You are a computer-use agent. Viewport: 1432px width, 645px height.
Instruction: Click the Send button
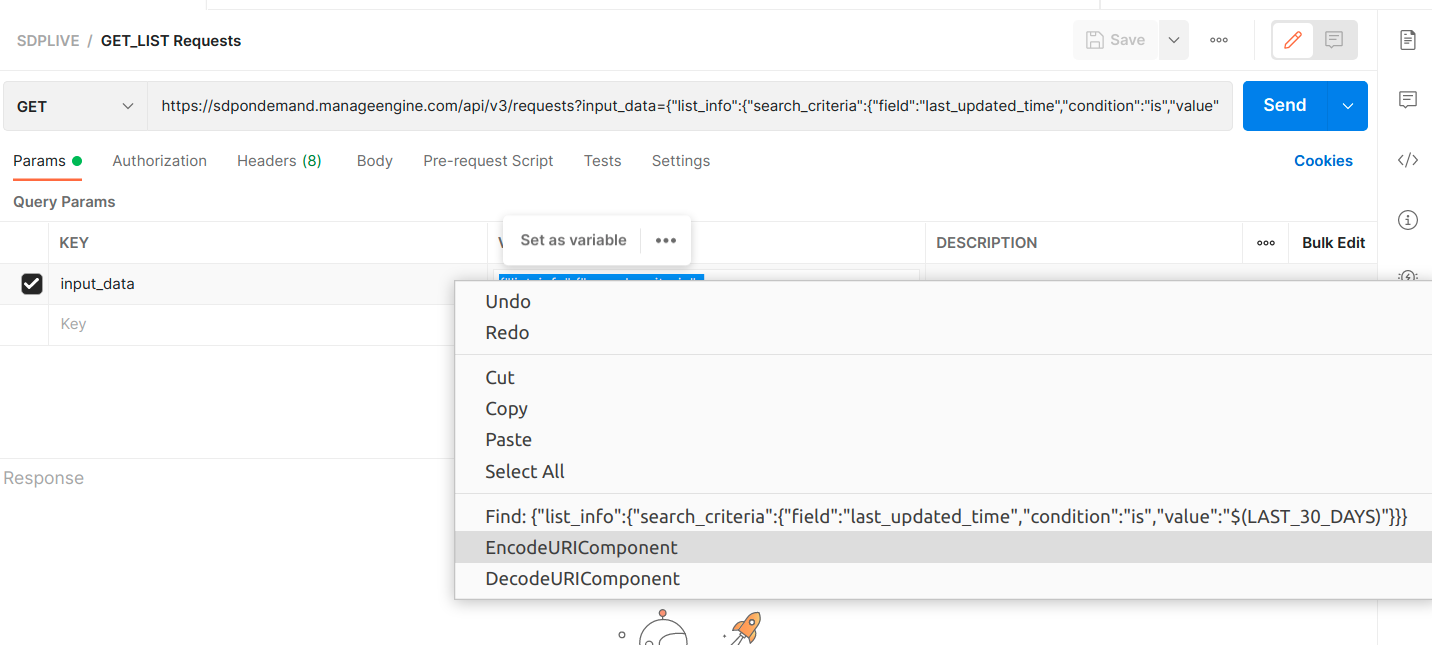point(1284,104)
